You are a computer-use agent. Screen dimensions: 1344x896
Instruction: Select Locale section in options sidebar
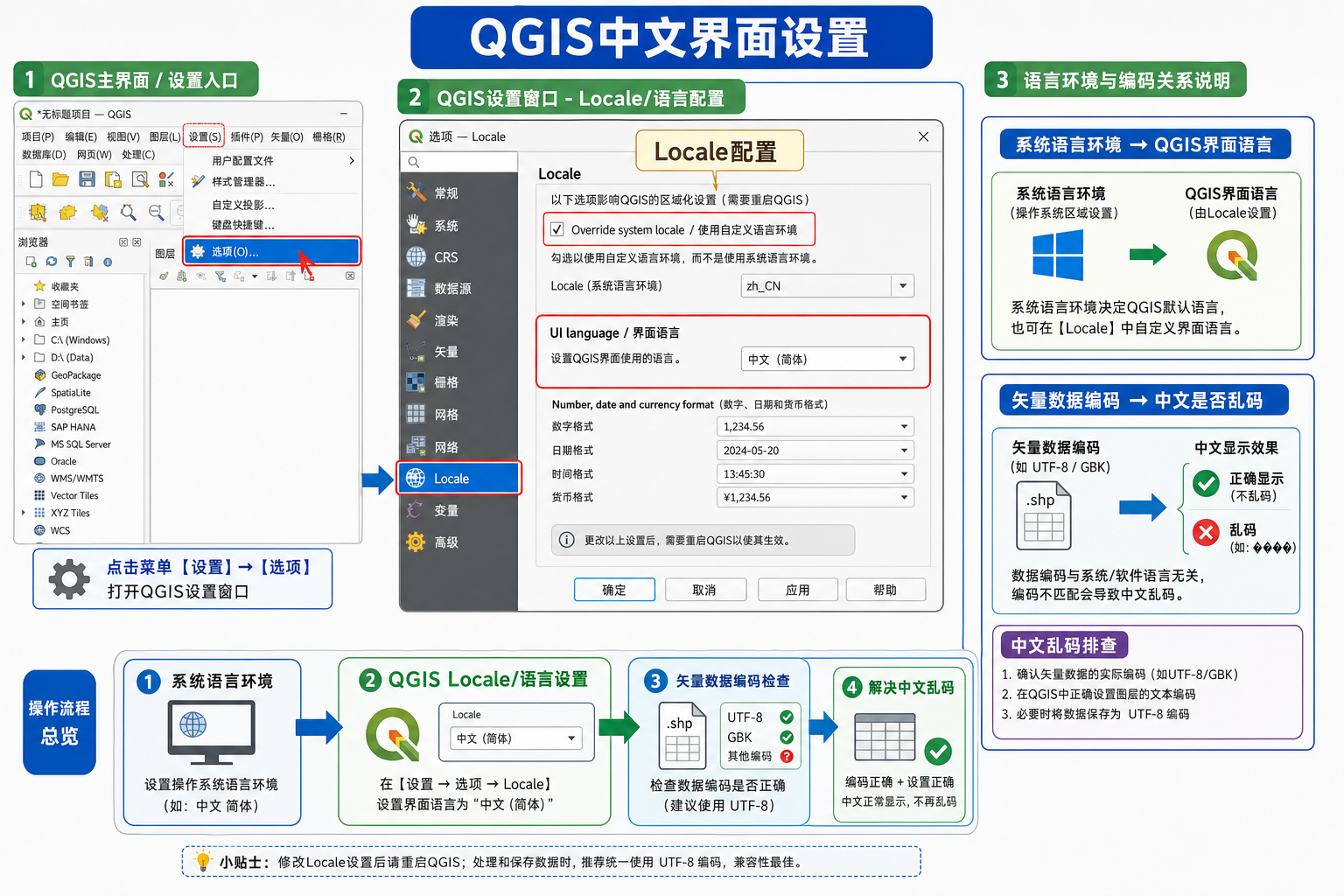point(459,479)
